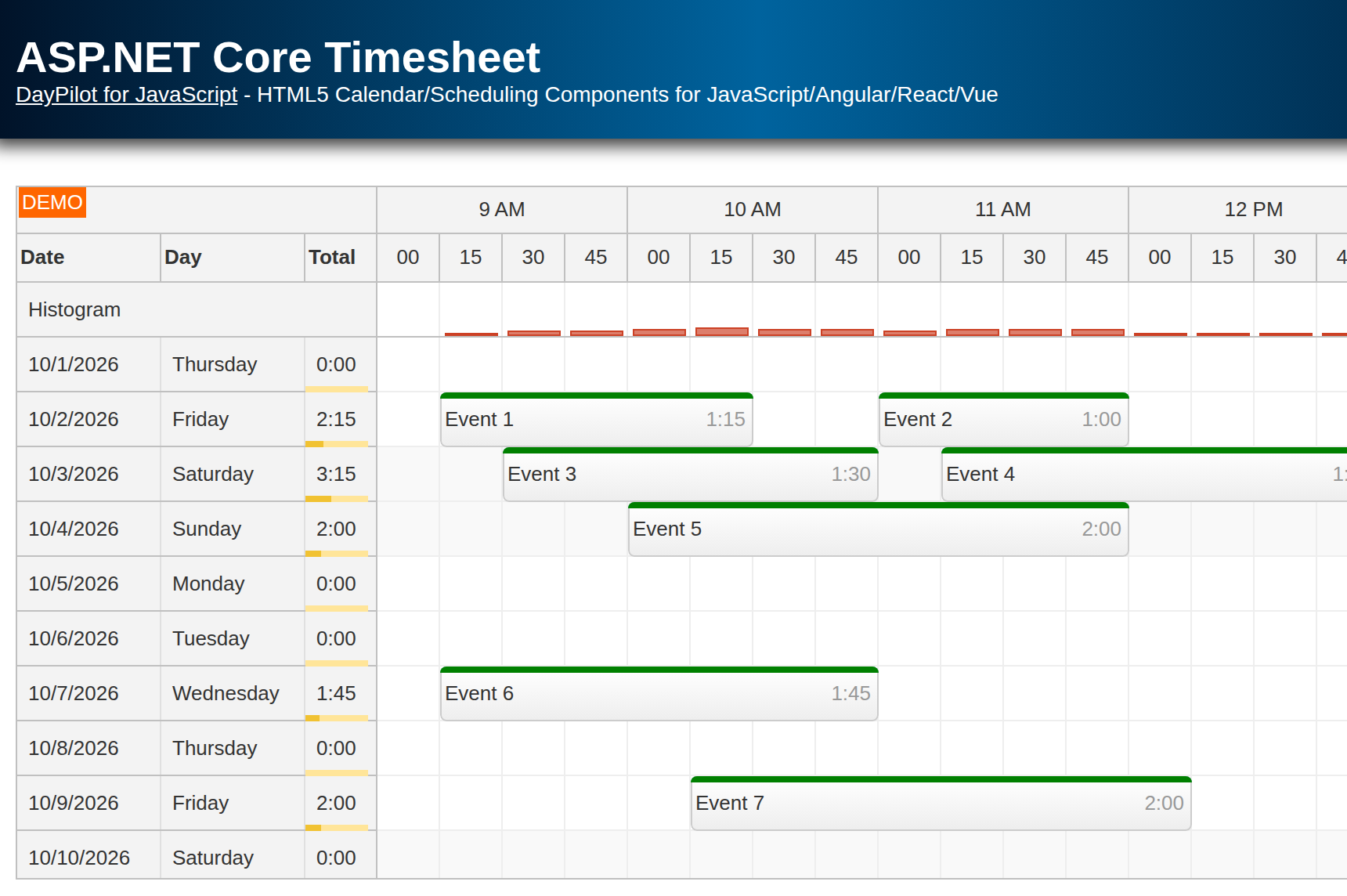
Task: Click the 11 AM hour header
Action: coord(1003,209)
